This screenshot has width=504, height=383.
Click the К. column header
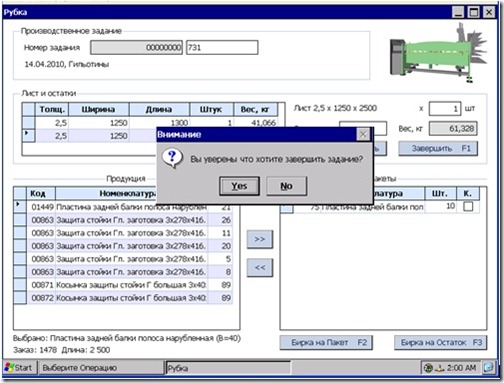coord(468,193)
